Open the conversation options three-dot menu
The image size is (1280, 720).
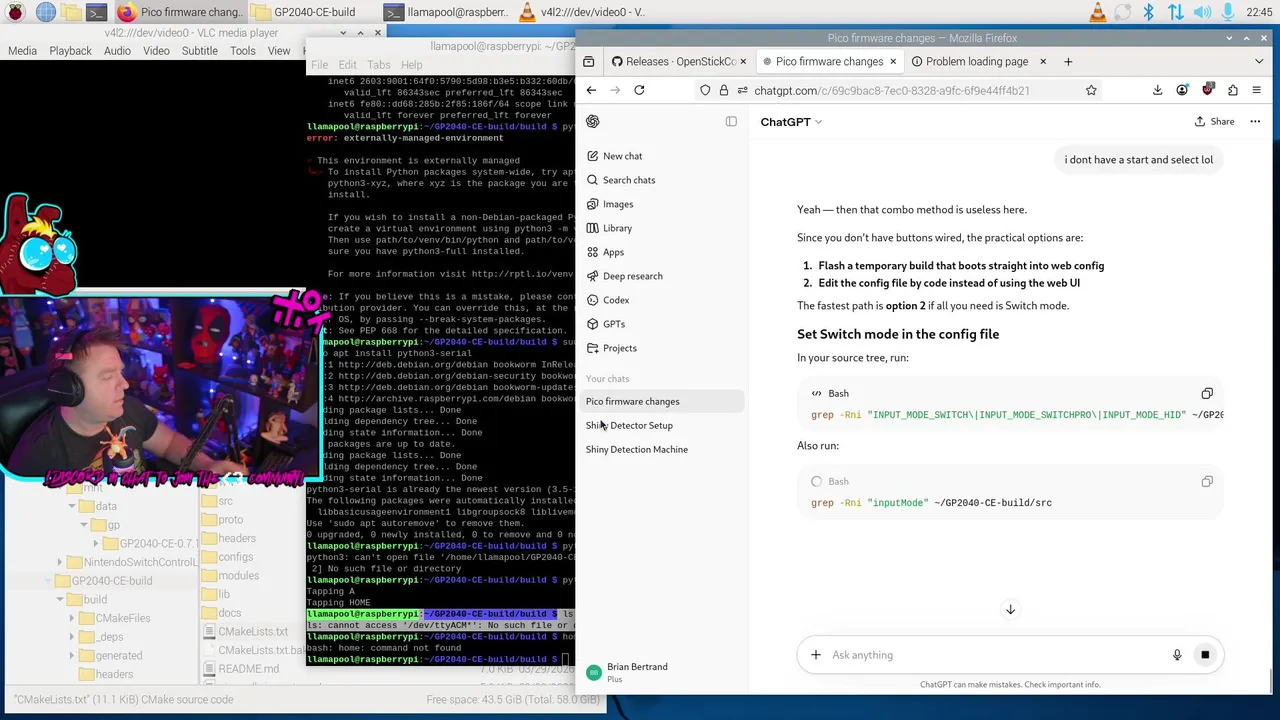1255,121
